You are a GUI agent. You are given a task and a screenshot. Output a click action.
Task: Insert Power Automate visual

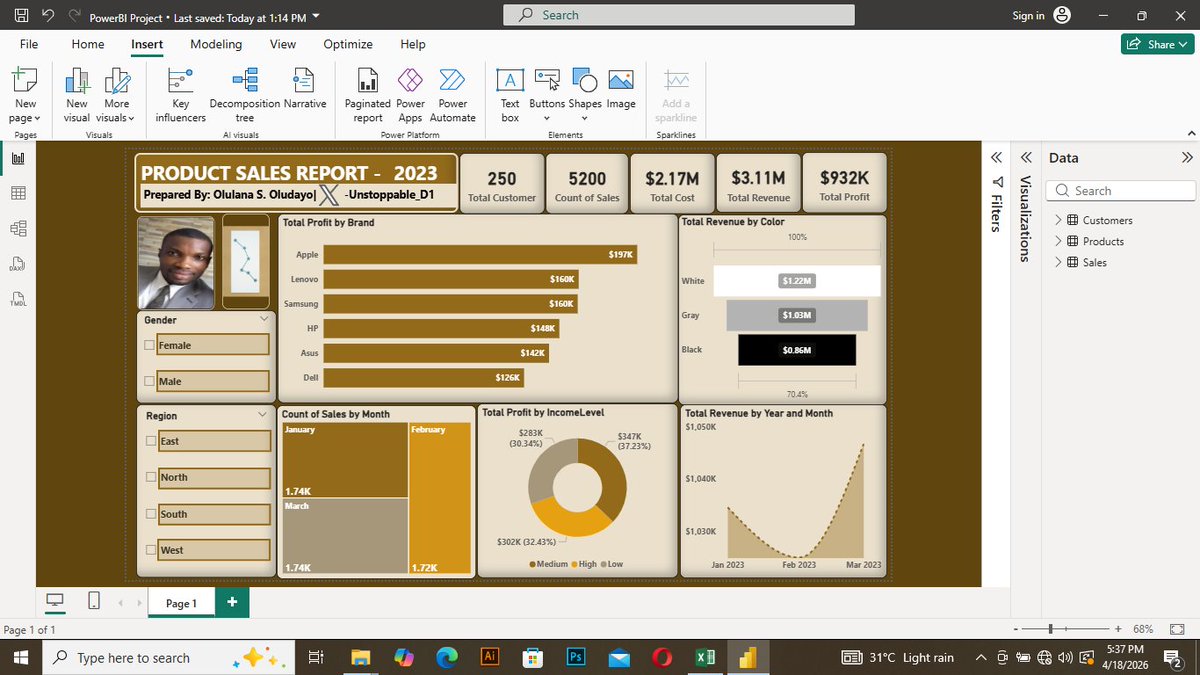tap(452, 95)
